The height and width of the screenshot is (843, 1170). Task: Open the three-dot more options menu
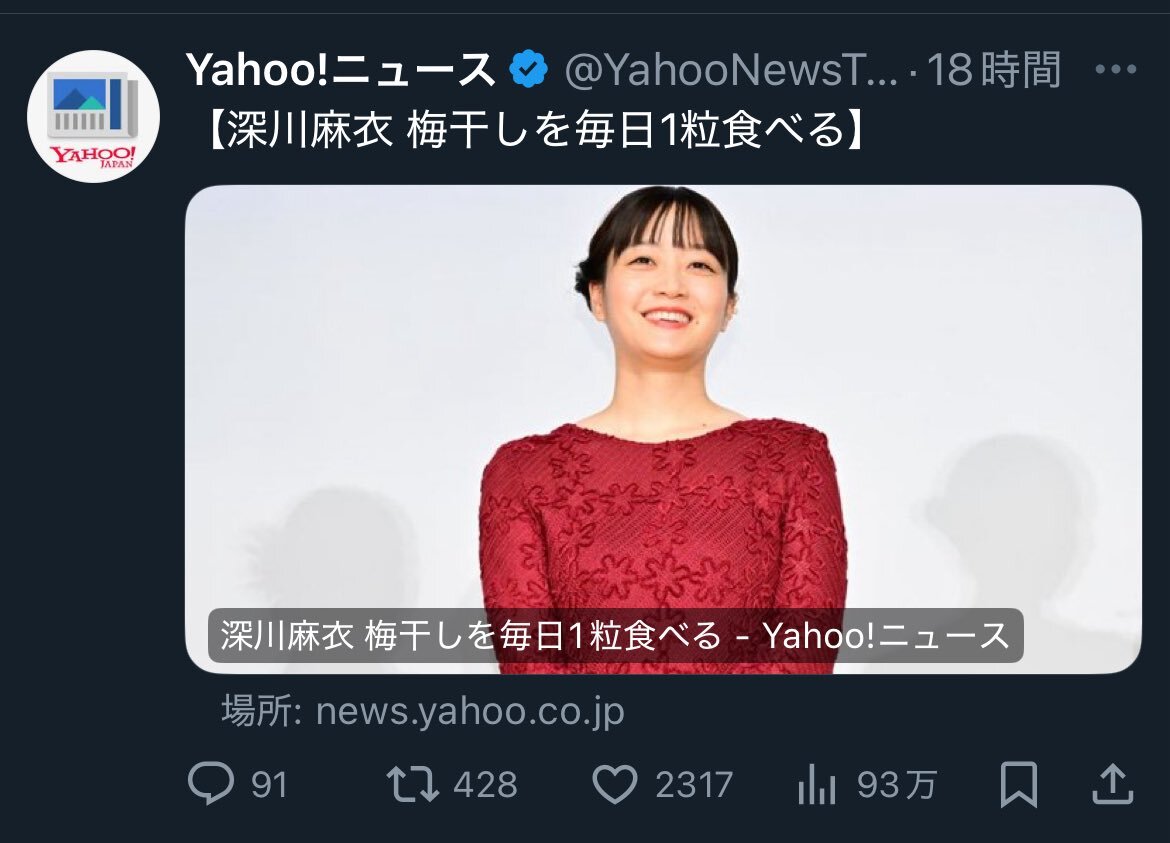pos(1116,69)
